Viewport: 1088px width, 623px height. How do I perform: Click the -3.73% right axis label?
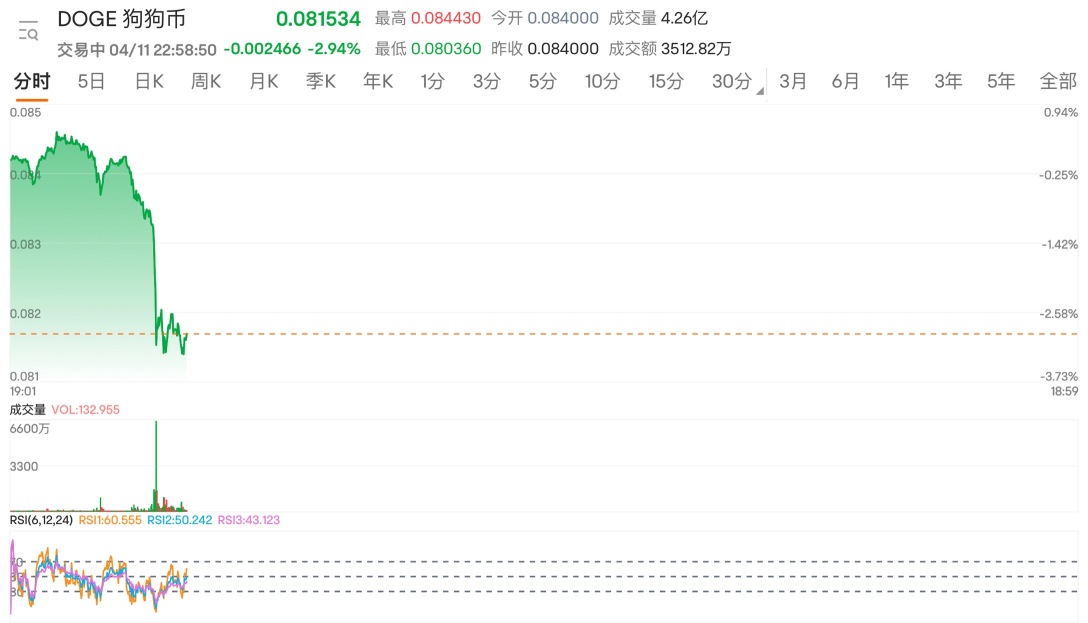pyautogui.click(x=1059, y=376)
